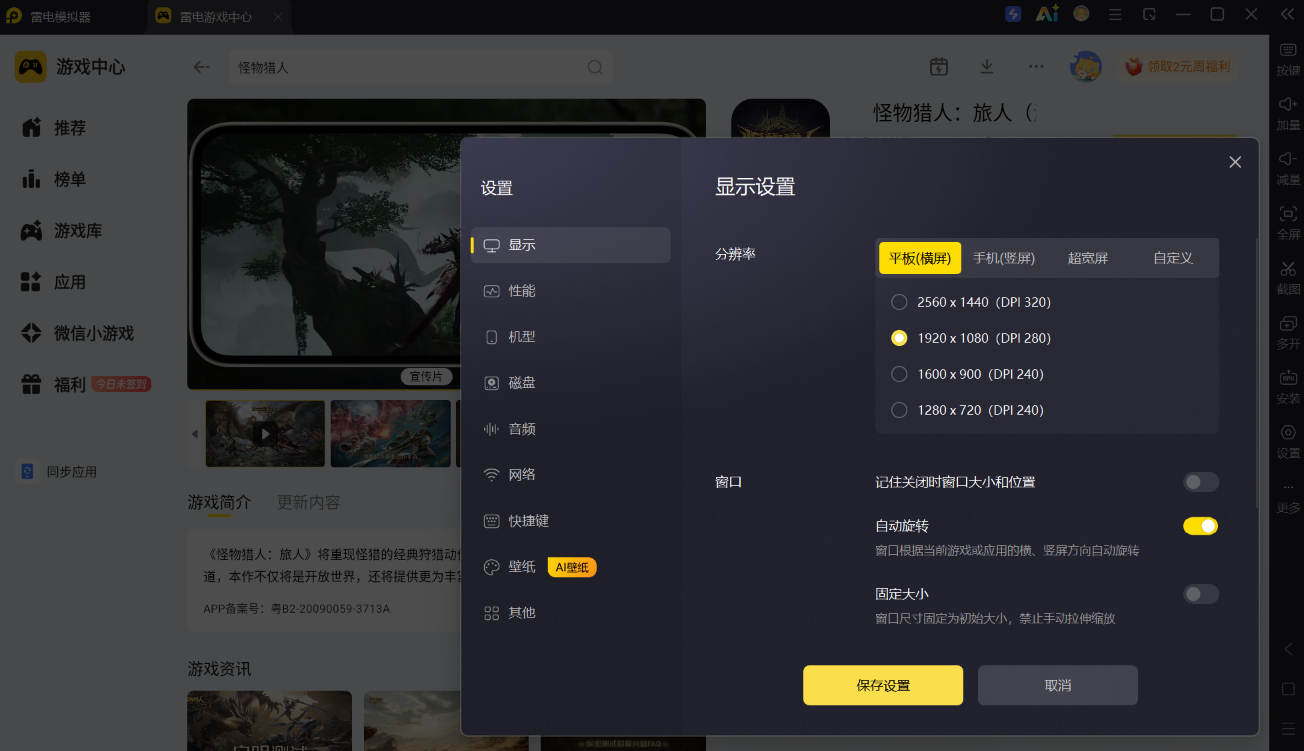1304x751 pixels.
Task: Select the 显示 settings section
Action: click(571, 245)
